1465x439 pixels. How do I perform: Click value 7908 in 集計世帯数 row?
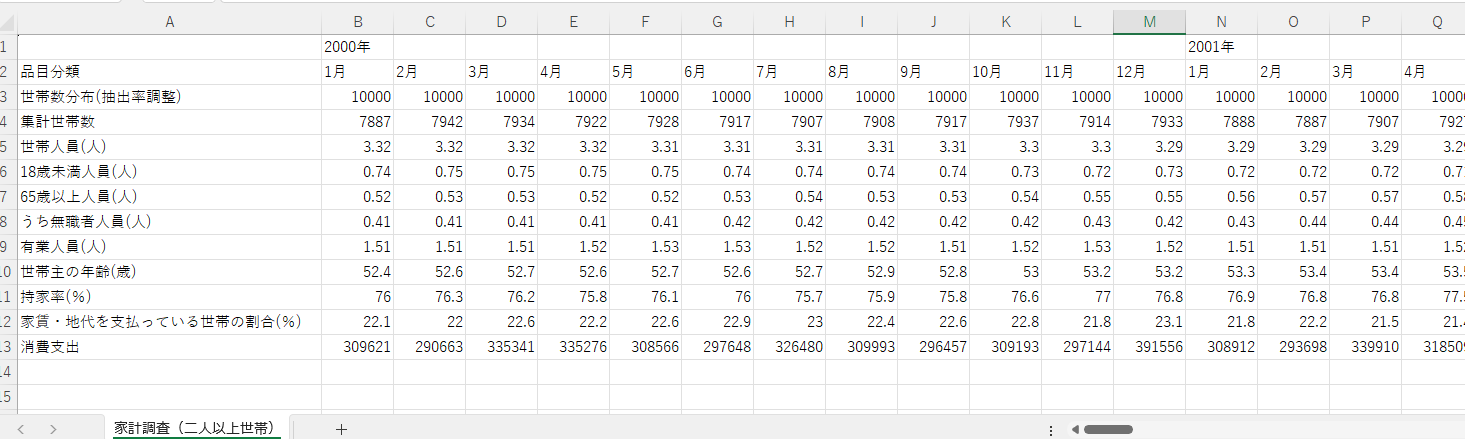862,122
